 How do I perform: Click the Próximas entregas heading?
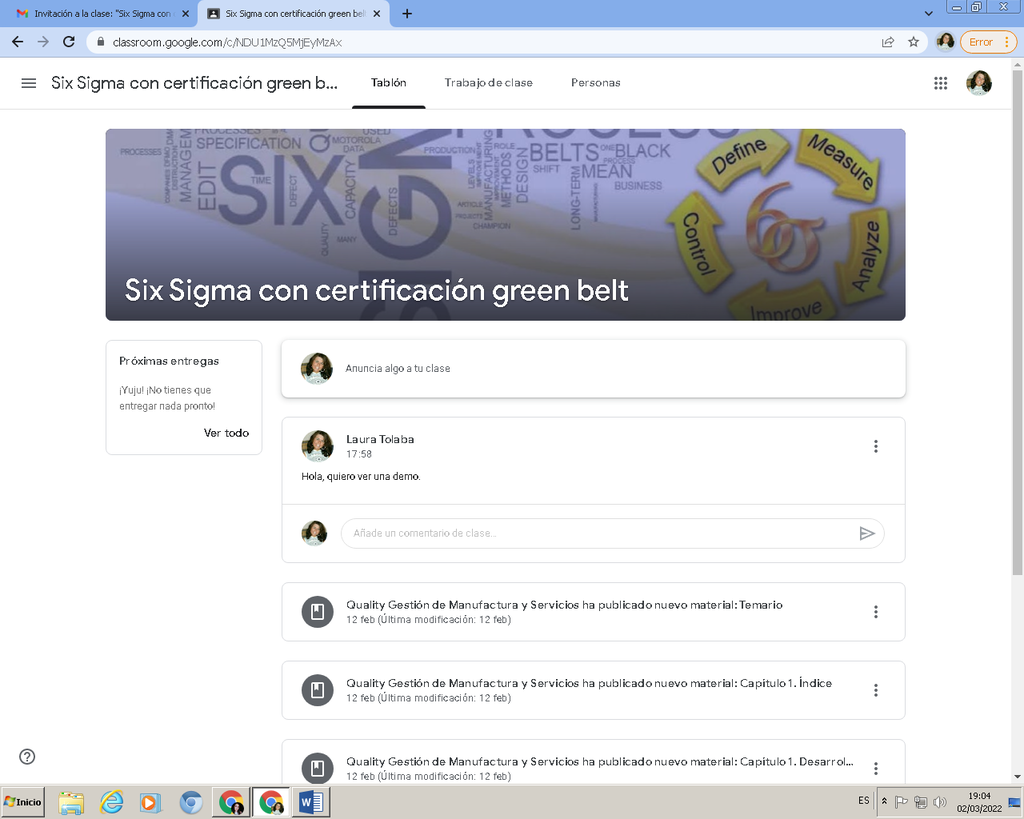pos(169,361)
